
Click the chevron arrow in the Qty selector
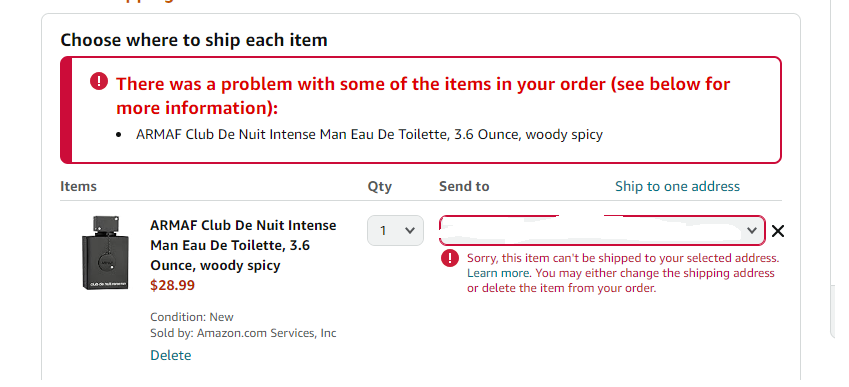(x=410, y=231)
